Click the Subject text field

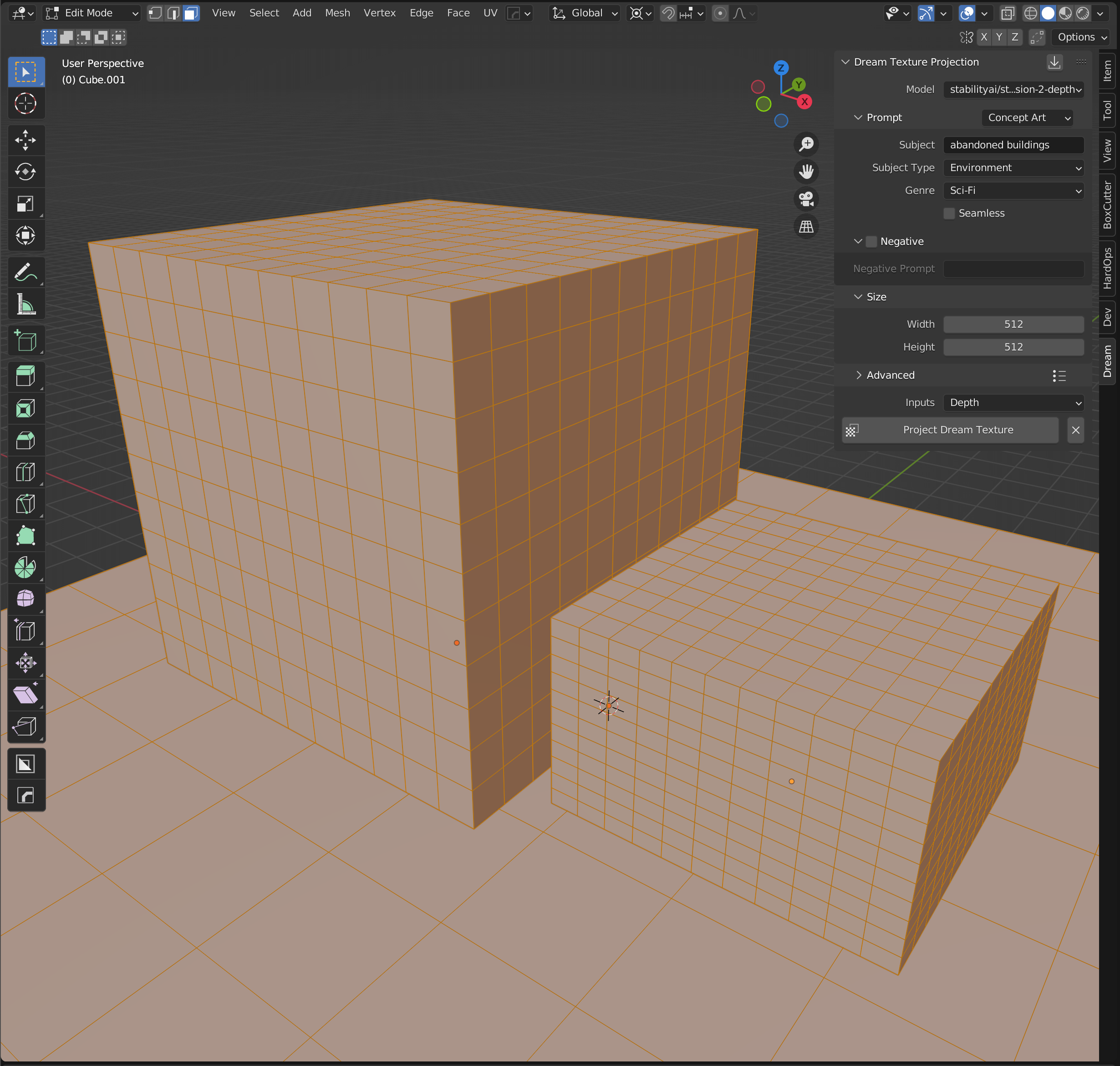click(x=1013, y=145)
